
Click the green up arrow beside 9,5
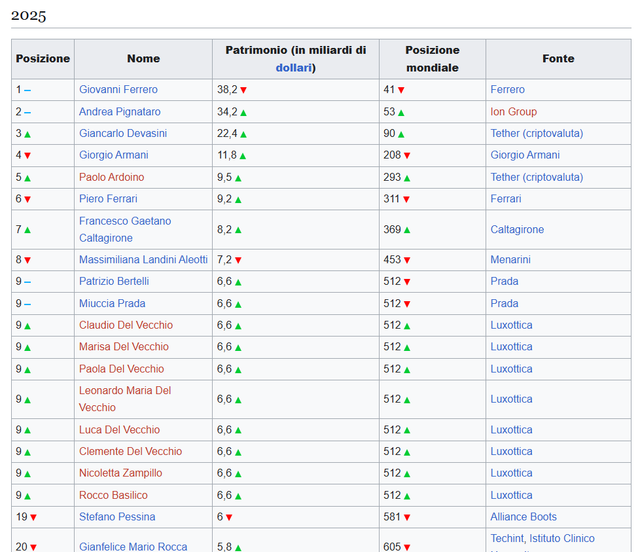point(237,178)
